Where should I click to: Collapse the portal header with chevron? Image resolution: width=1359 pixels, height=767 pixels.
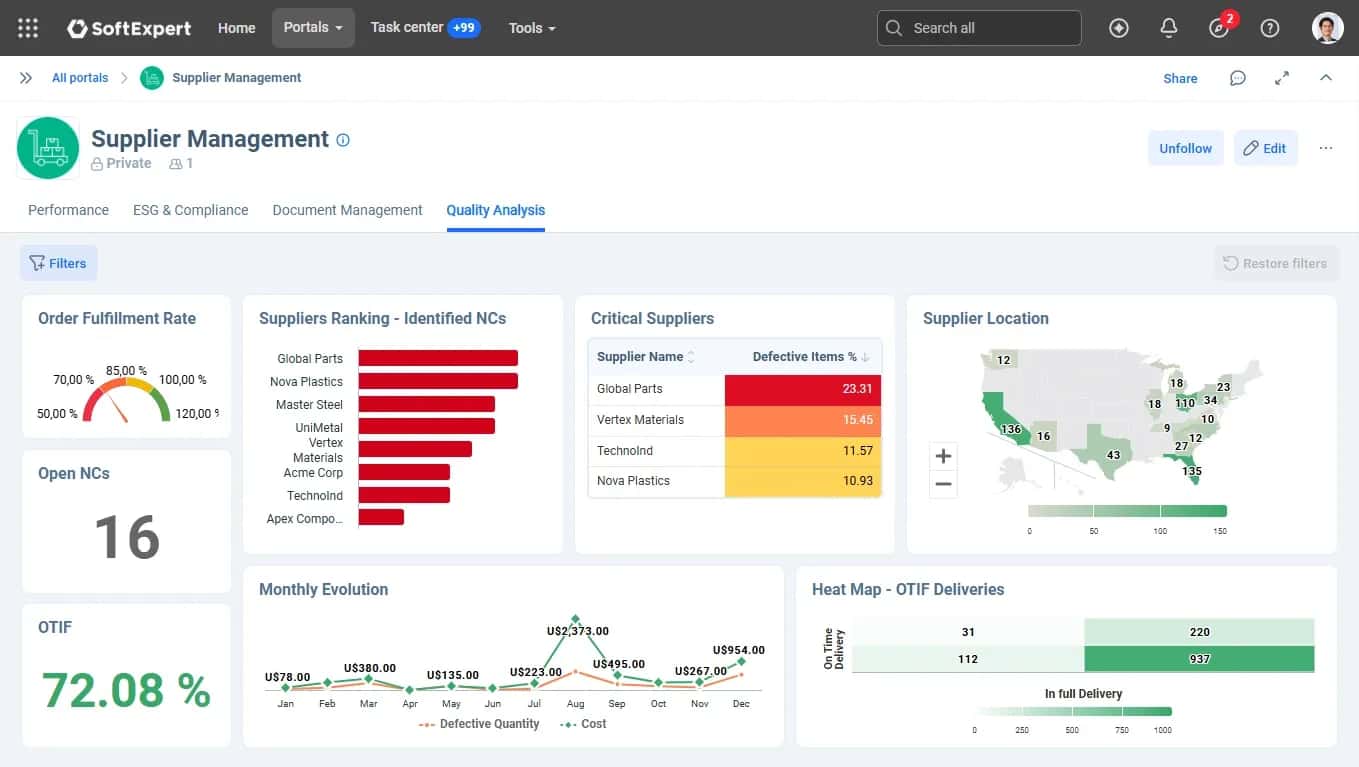click(1326, 78)
